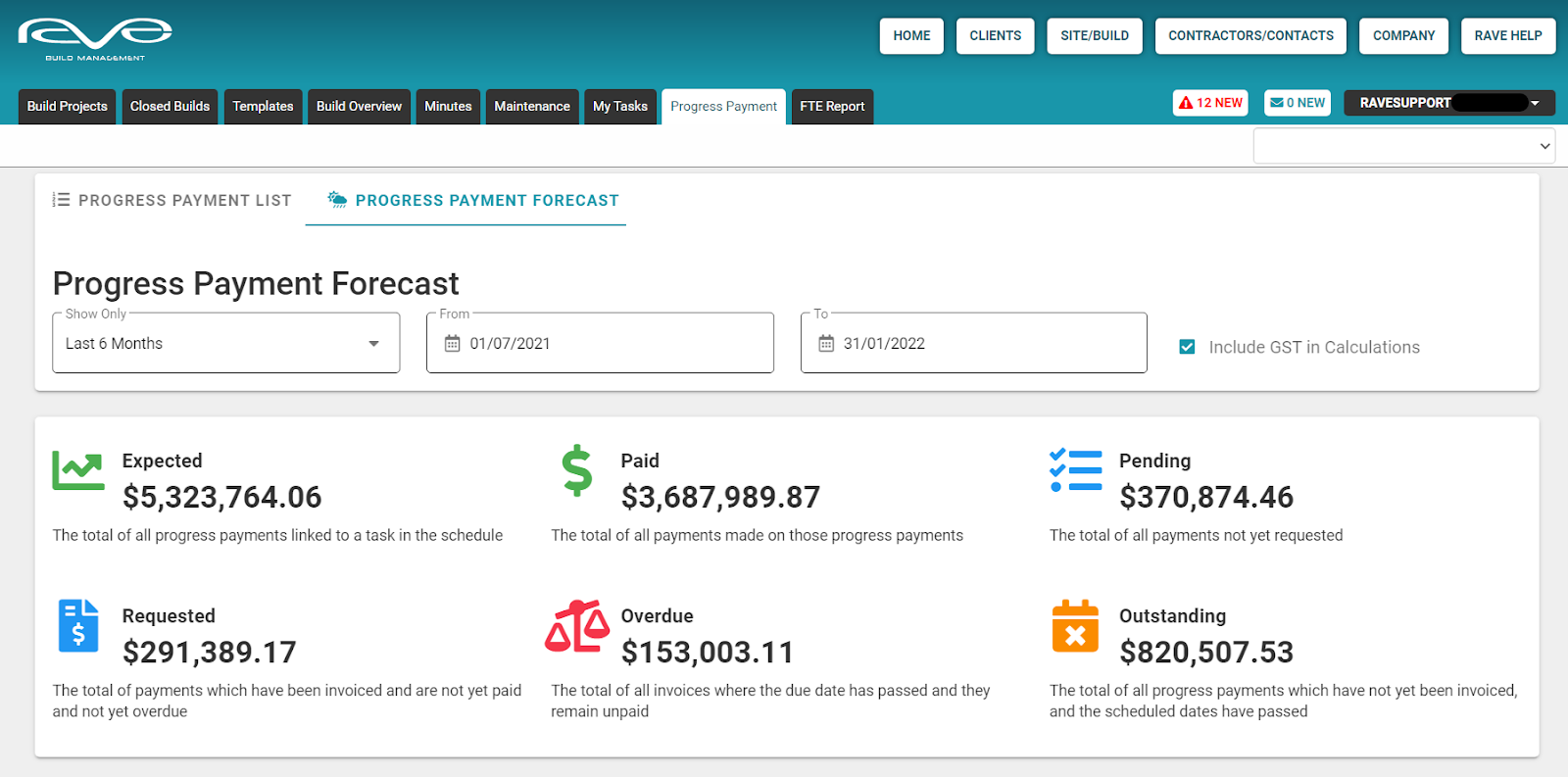Click the Outstanding amount $820,507.53

point(1206,653)
